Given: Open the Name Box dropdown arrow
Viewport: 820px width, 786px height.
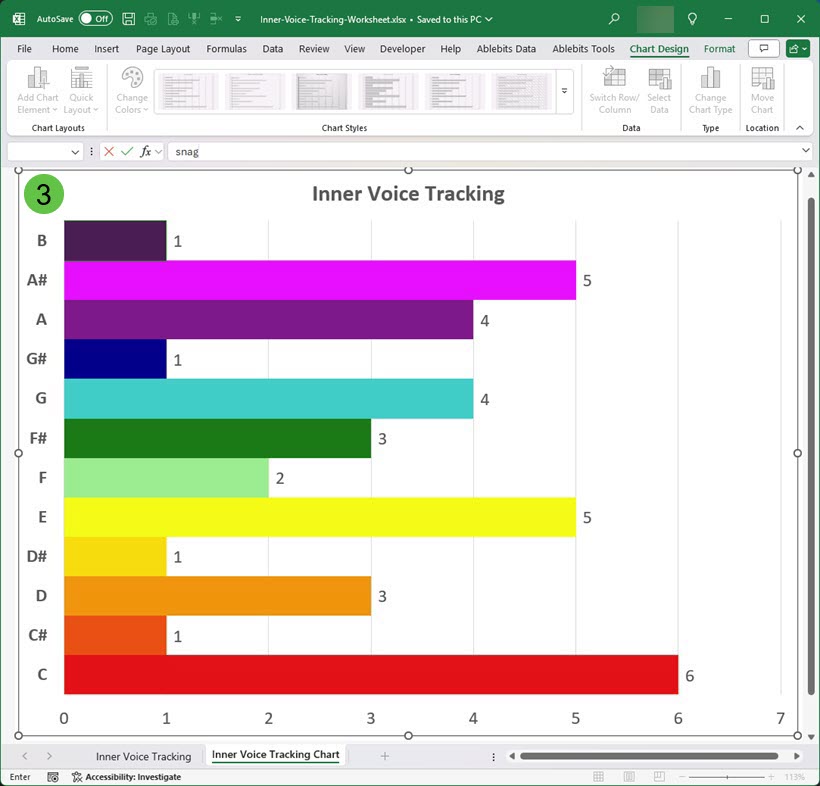Looking at the screenshot, I should point(76,152).
